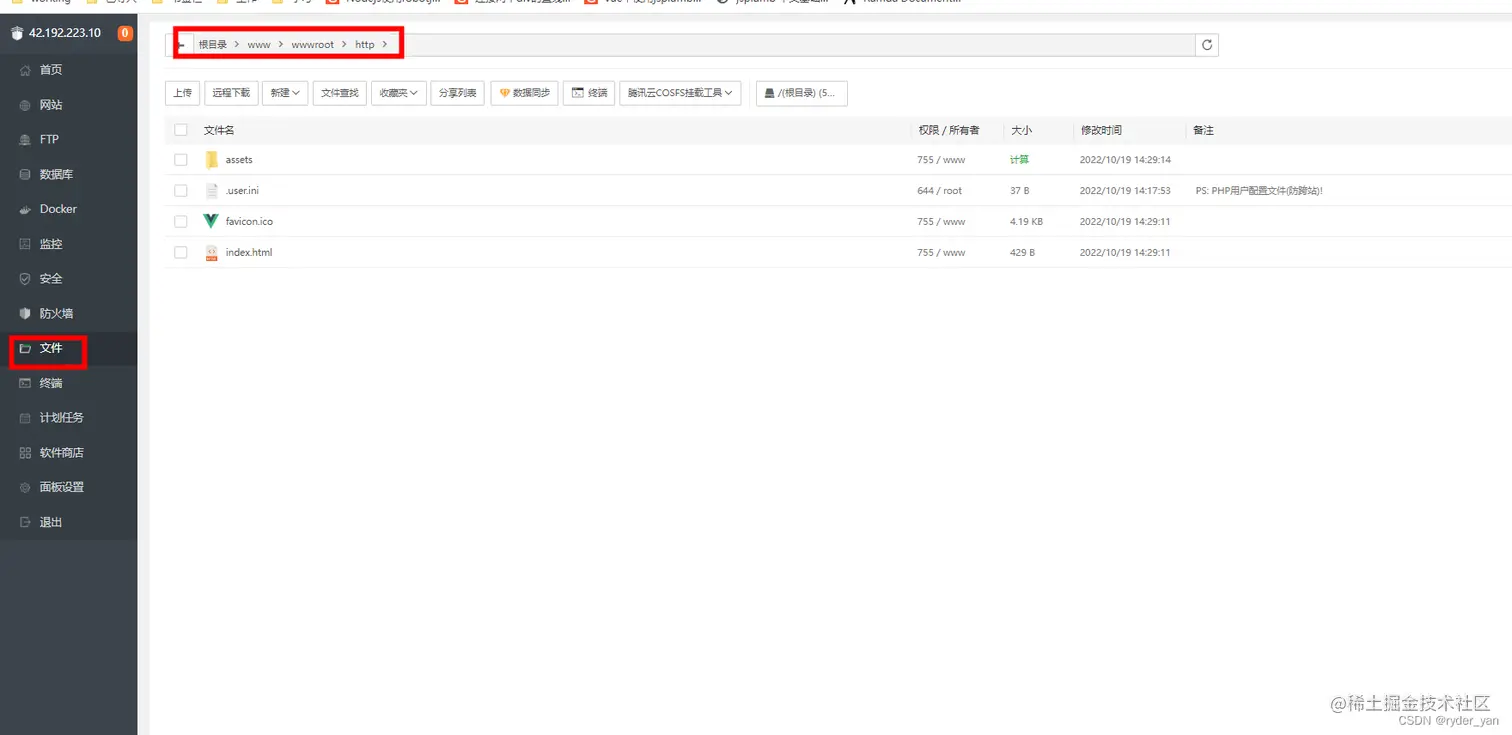1512x735 pixels.
Task: Click the 远程下载 button
Action: (231, 93)
